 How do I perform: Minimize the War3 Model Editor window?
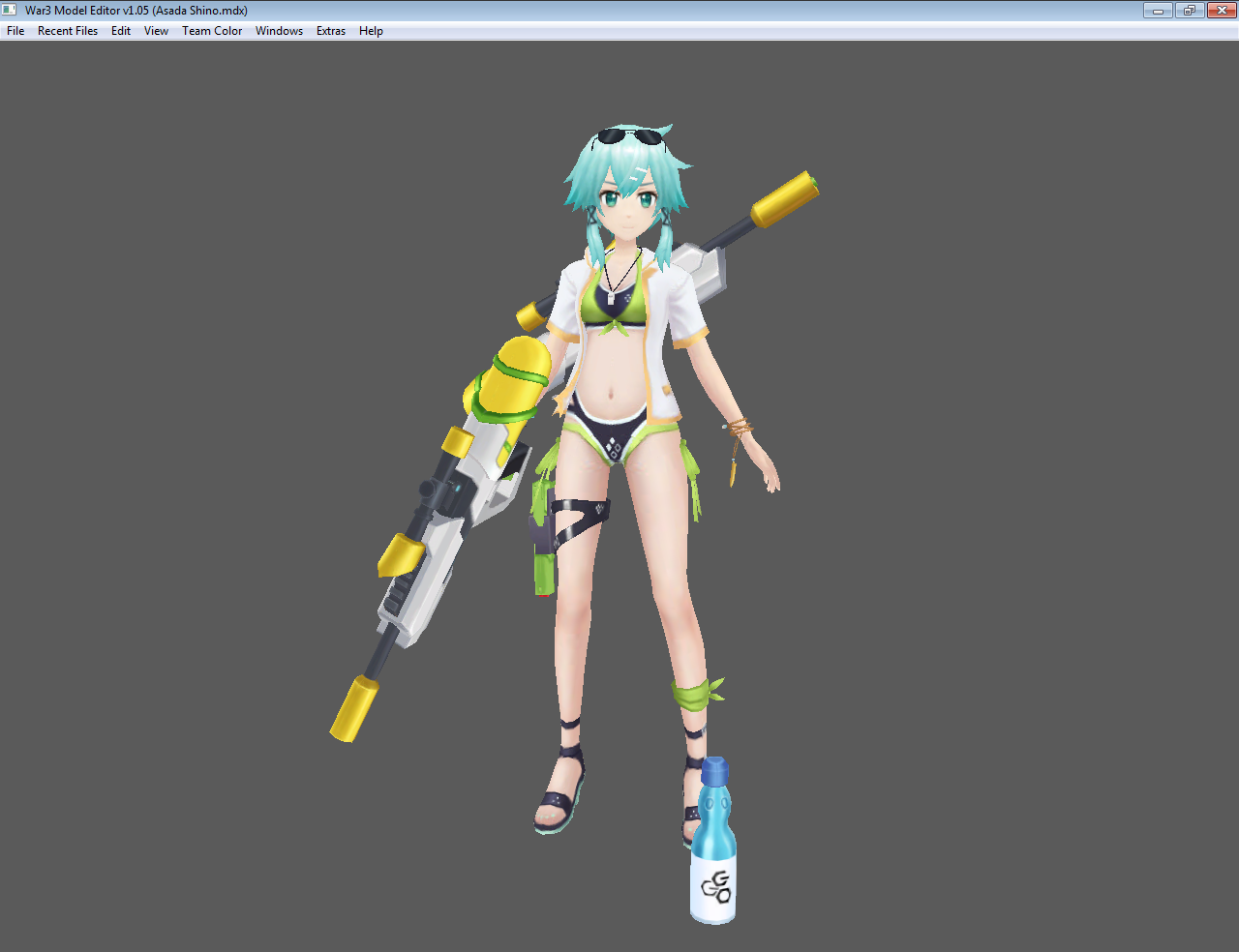pos(1158,10)
